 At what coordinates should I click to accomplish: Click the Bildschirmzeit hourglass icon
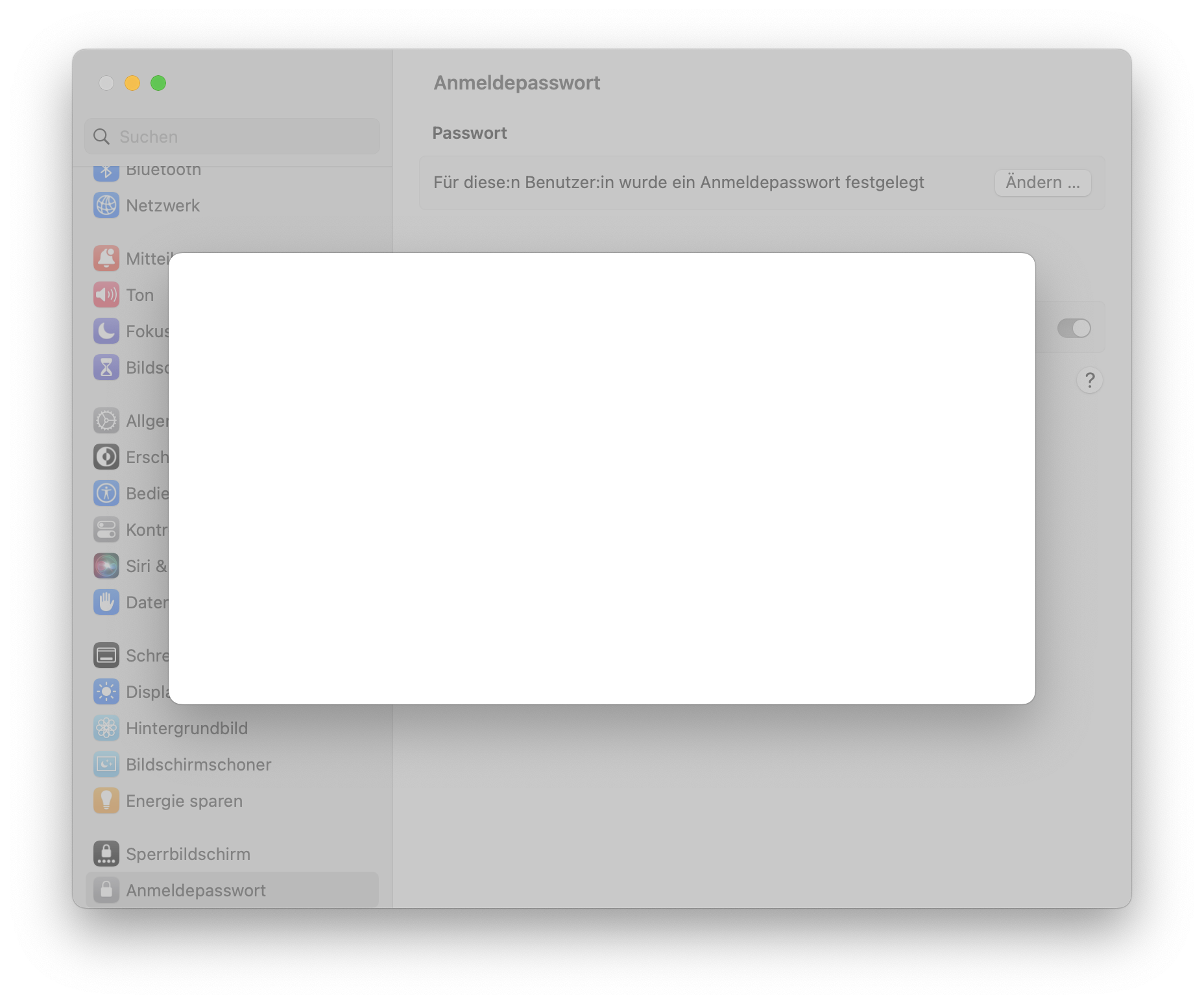[x=106, y=368]
